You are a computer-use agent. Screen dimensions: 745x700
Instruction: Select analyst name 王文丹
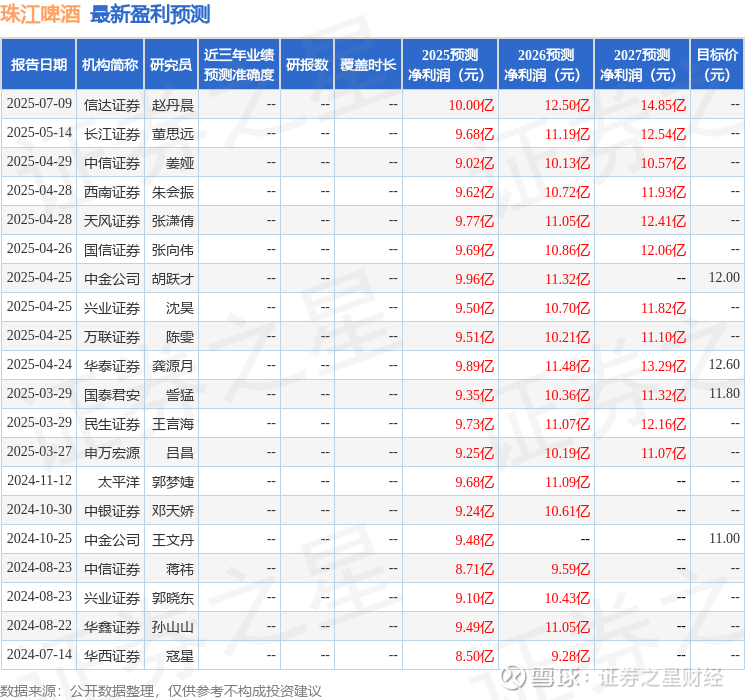pyautogui.click(x=173, y=540)
